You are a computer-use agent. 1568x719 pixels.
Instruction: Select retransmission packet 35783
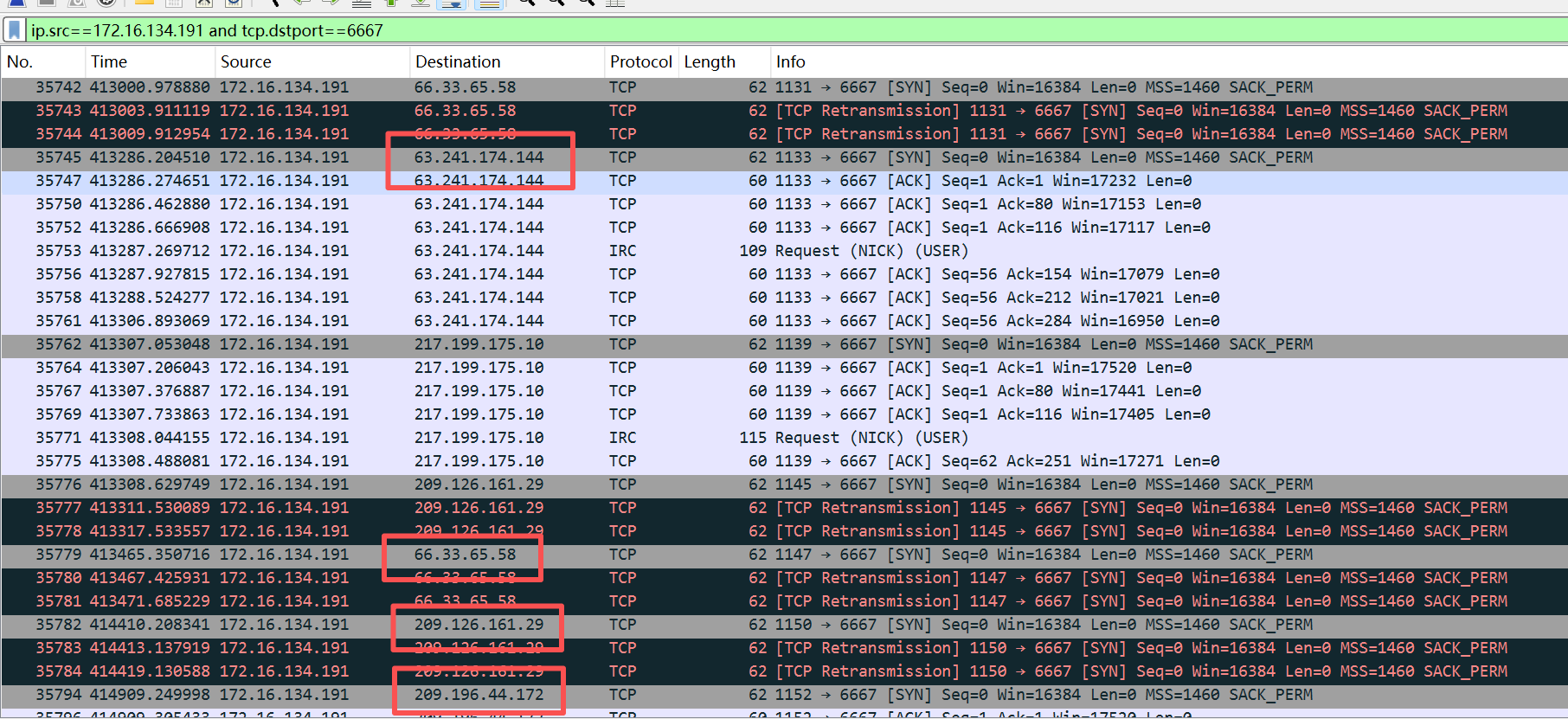tap(784, 648)
